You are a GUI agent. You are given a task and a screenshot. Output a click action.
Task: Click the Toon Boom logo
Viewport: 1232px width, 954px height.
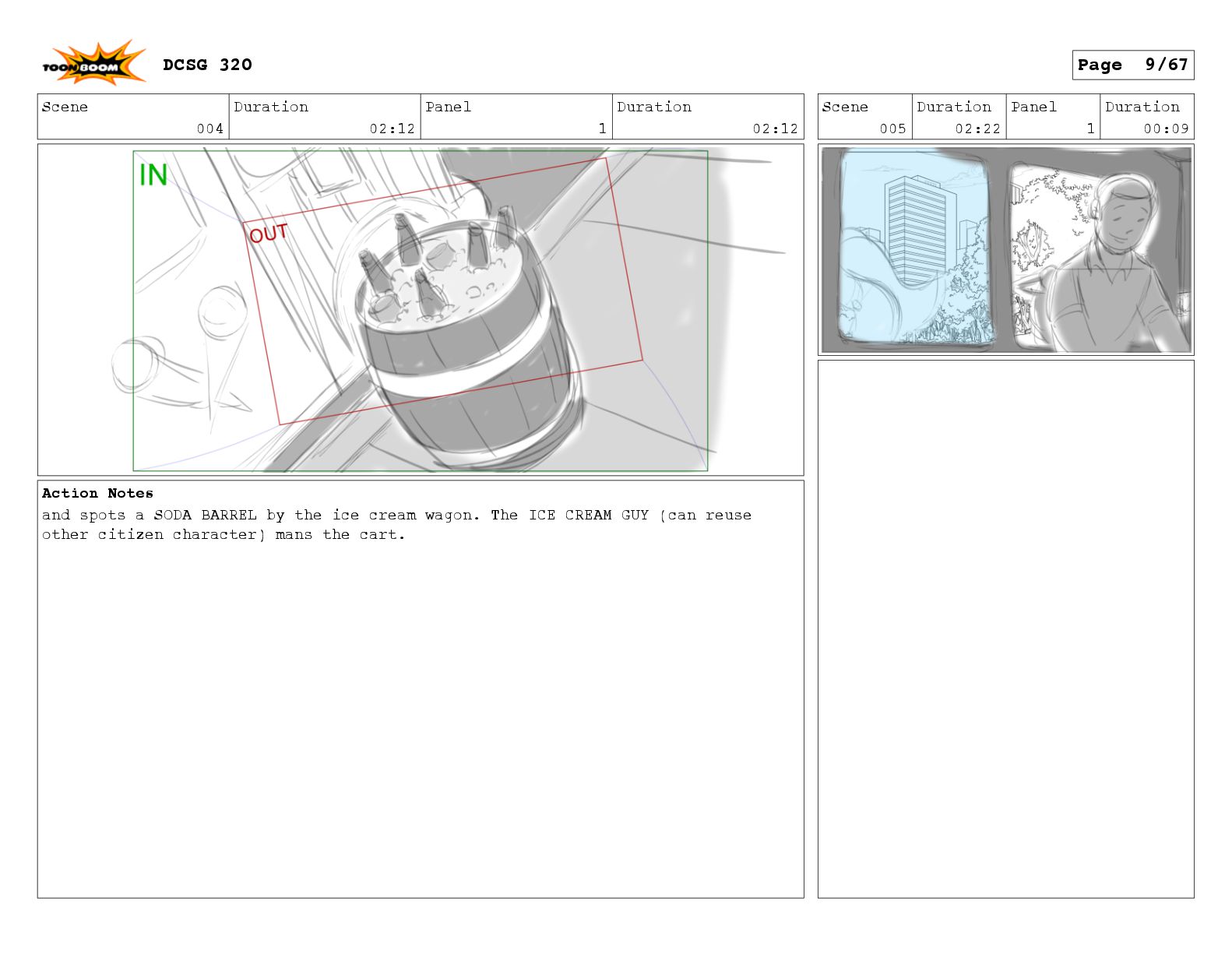[93, 63]
